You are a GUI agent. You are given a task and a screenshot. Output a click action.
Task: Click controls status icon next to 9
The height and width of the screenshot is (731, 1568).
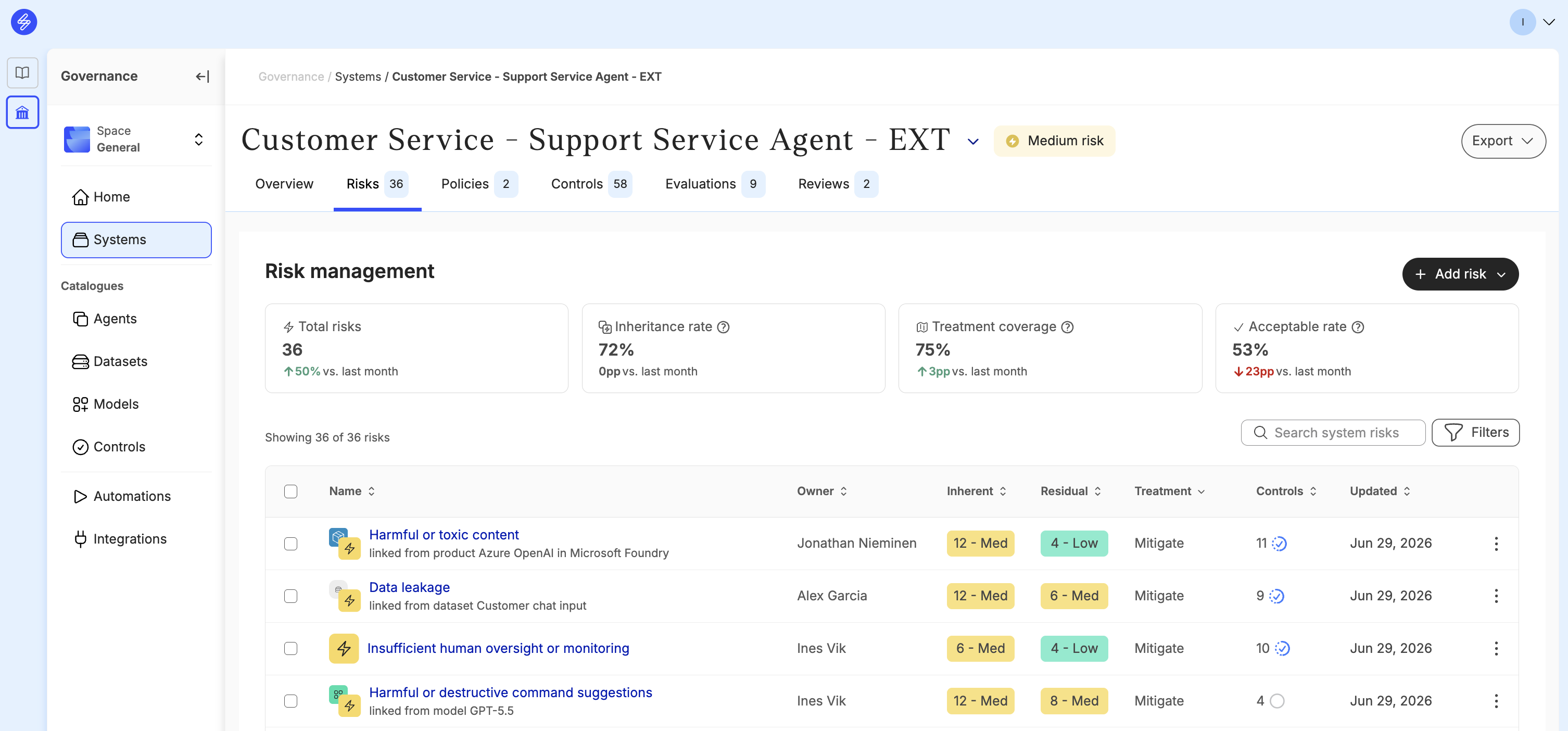click(1276, 596)
